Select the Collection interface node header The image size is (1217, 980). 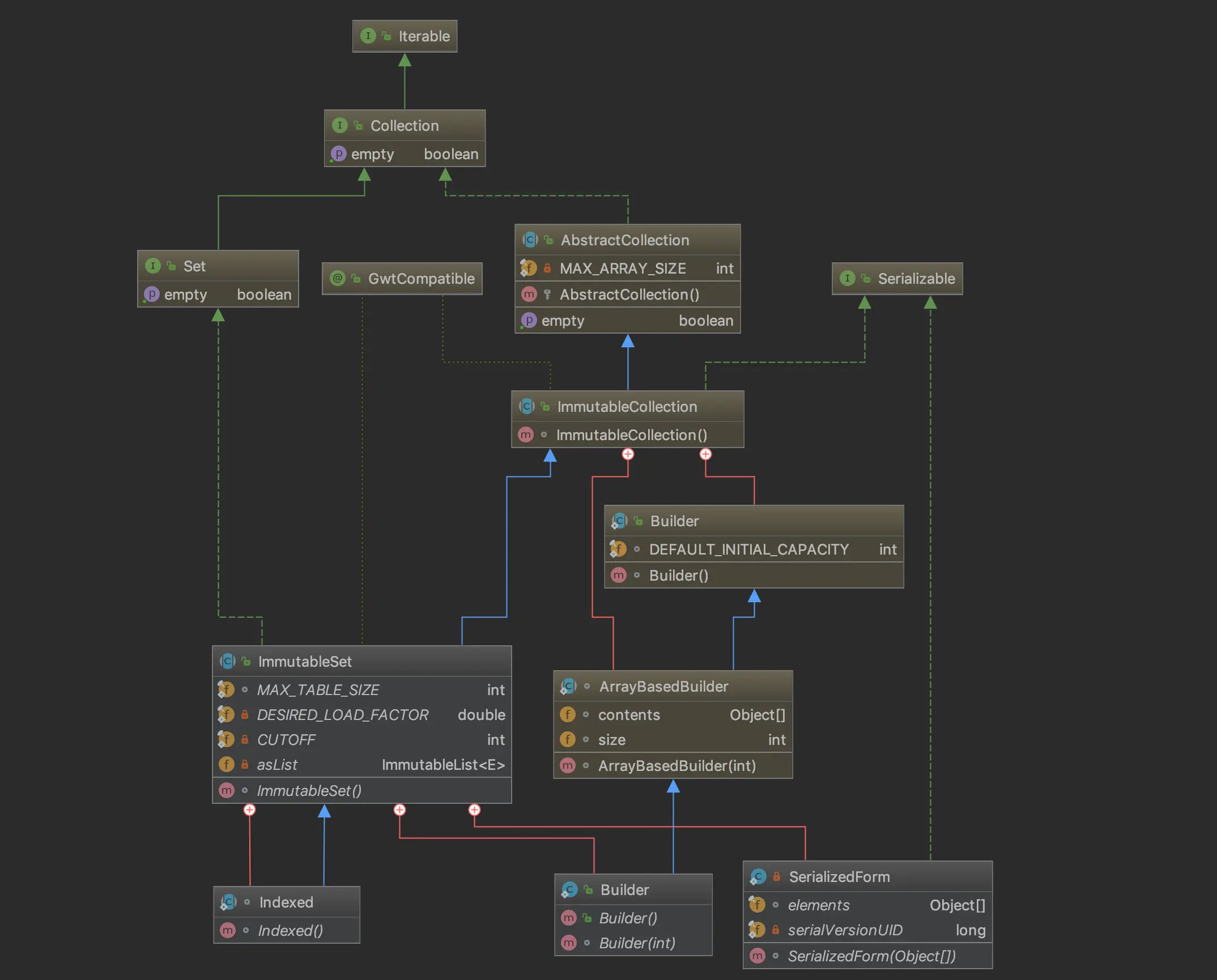pos(405,125)
